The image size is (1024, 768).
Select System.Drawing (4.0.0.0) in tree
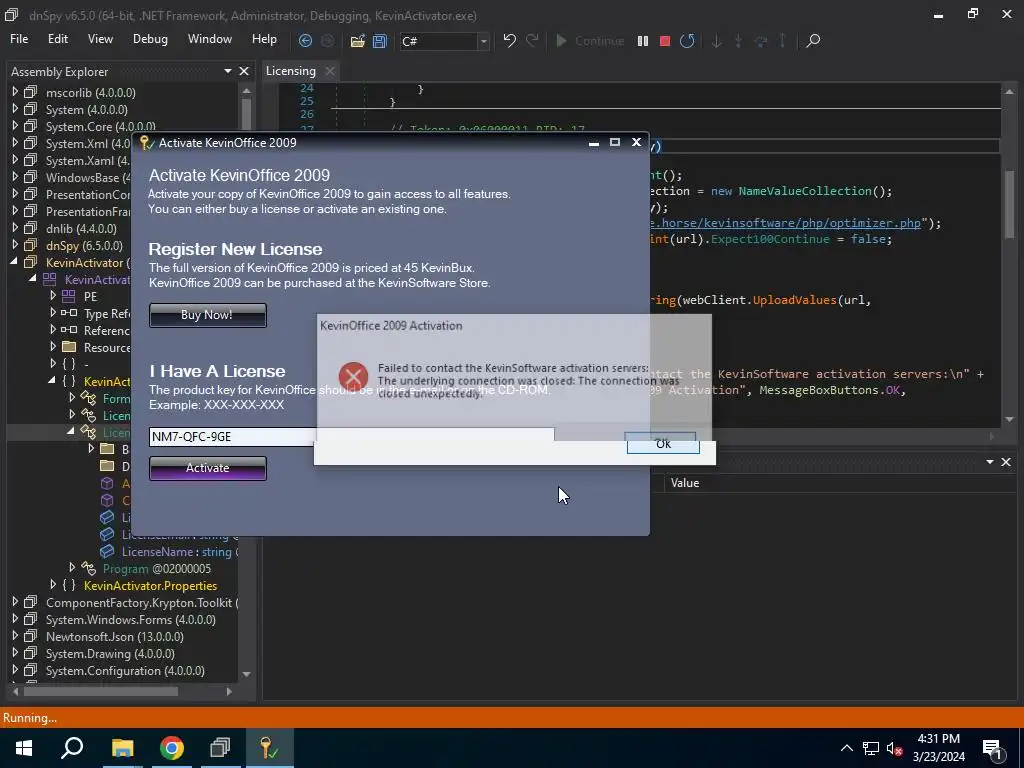110,653
